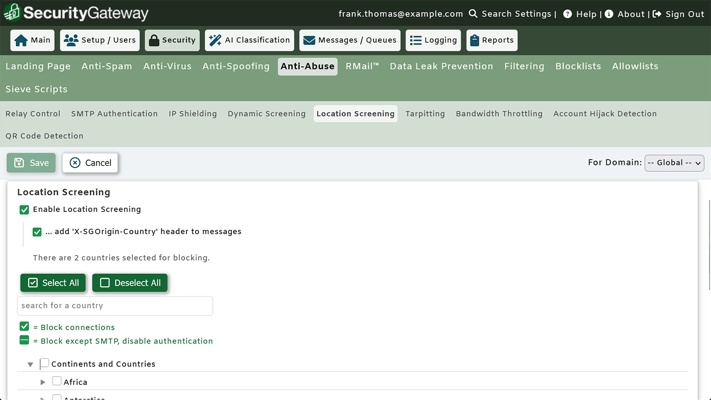
Task: Check the Africa checkbox
Action: pos(57,381)
